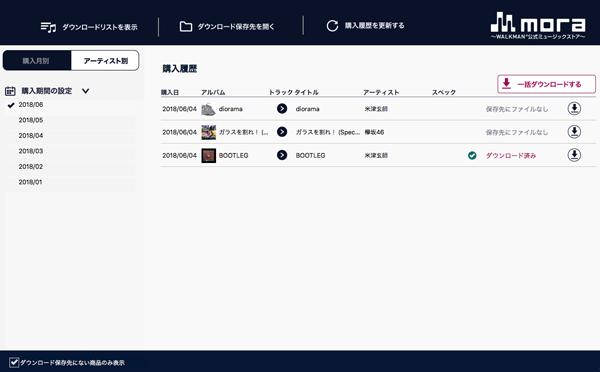Screen dimensions: 600x372
Task: Click the calendar icon beside 購入期間の設定
Action: 10,91
